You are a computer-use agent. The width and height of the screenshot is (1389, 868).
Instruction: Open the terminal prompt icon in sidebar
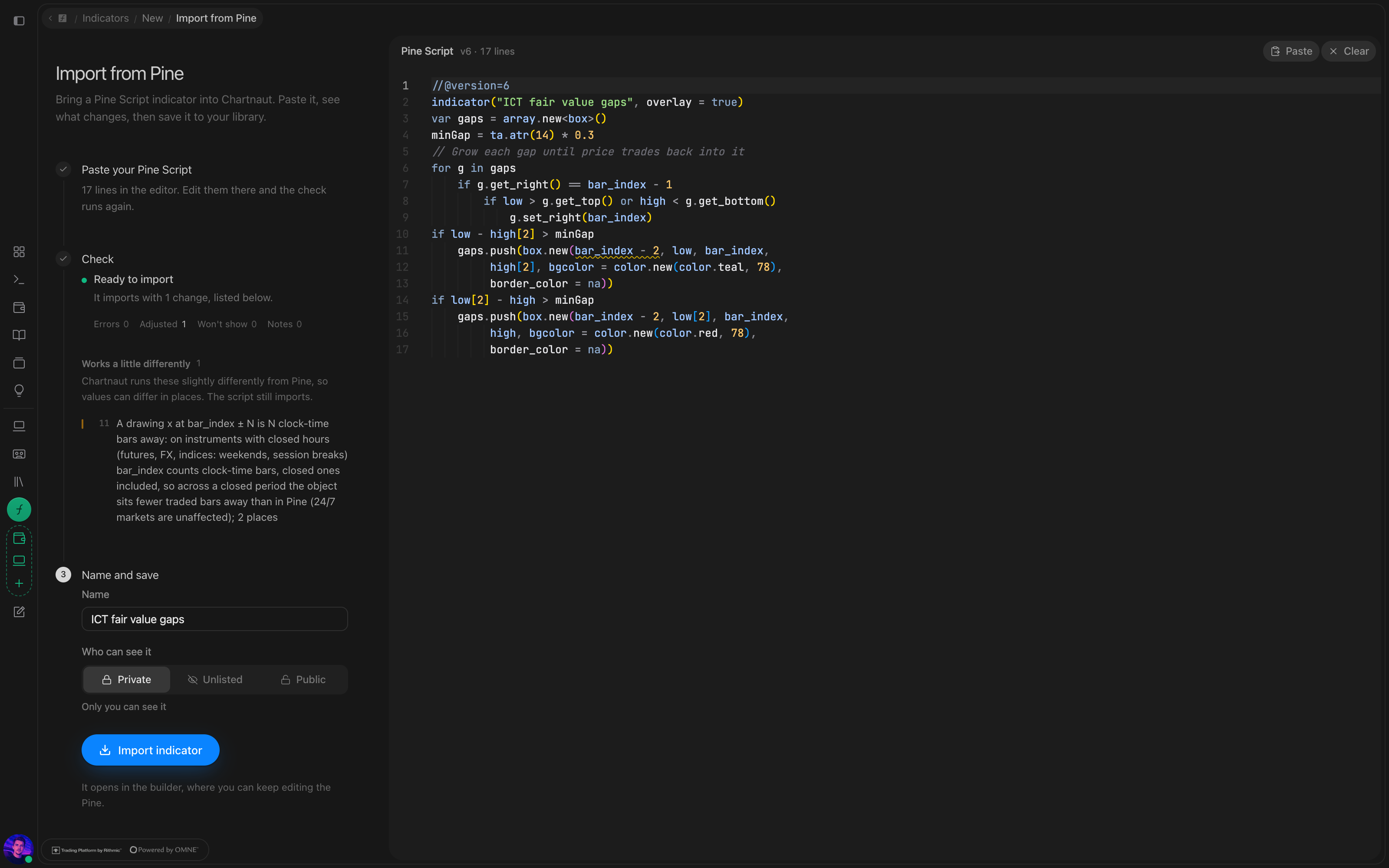(19, 279)
